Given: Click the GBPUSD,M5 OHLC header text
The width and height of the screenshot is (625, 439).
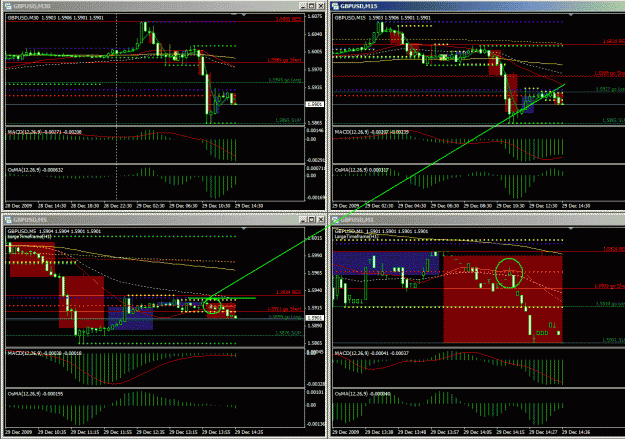Looking at the screenshot, I should (54, 231).
